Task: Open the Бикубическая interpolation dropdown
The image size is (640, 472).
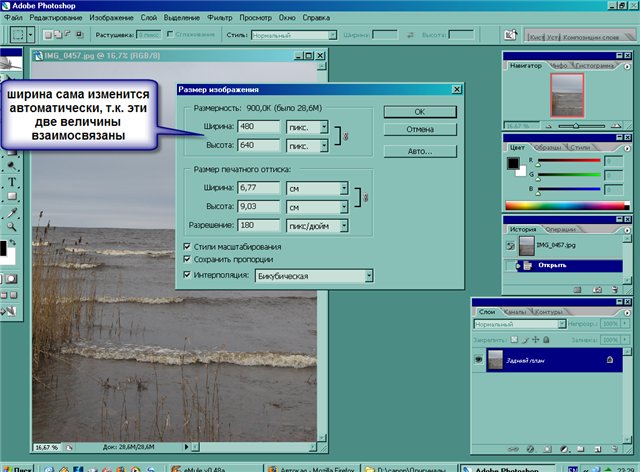Action: click(x=369, y=275)
